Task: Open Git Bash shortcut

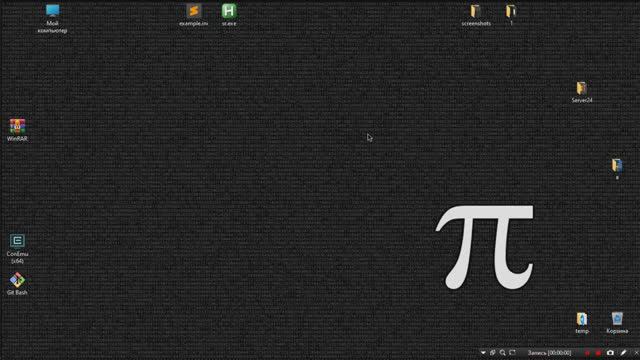Action: pyautogui.click(x=17, y=284)
